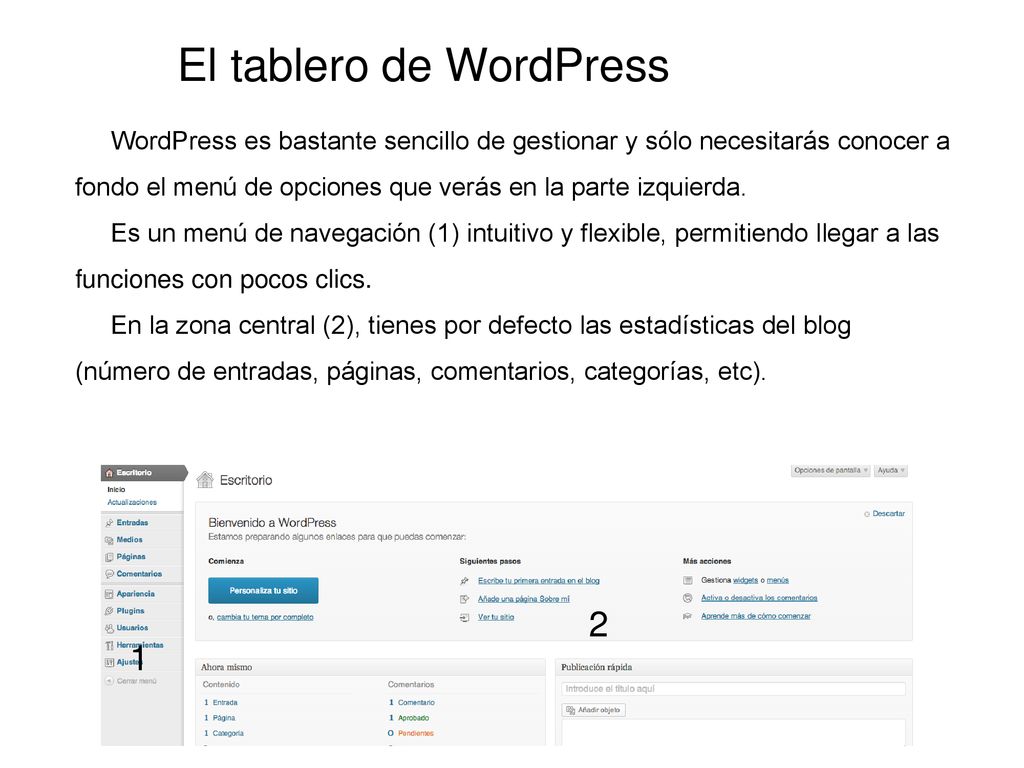Click the Apariencia icon in sidebar

pos(109,594)
